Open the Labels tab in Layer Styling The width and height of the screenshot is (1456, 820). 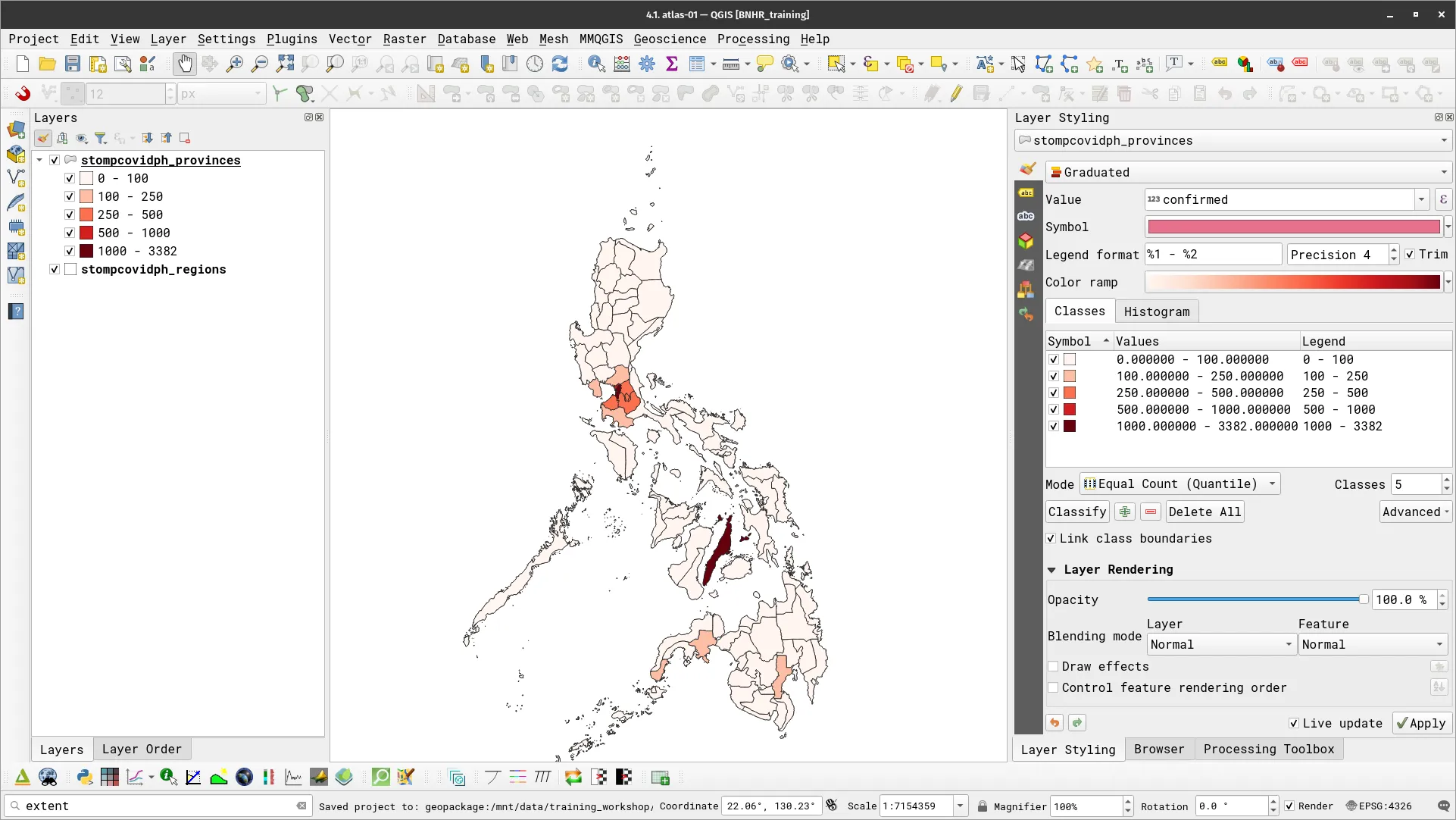1026,193
